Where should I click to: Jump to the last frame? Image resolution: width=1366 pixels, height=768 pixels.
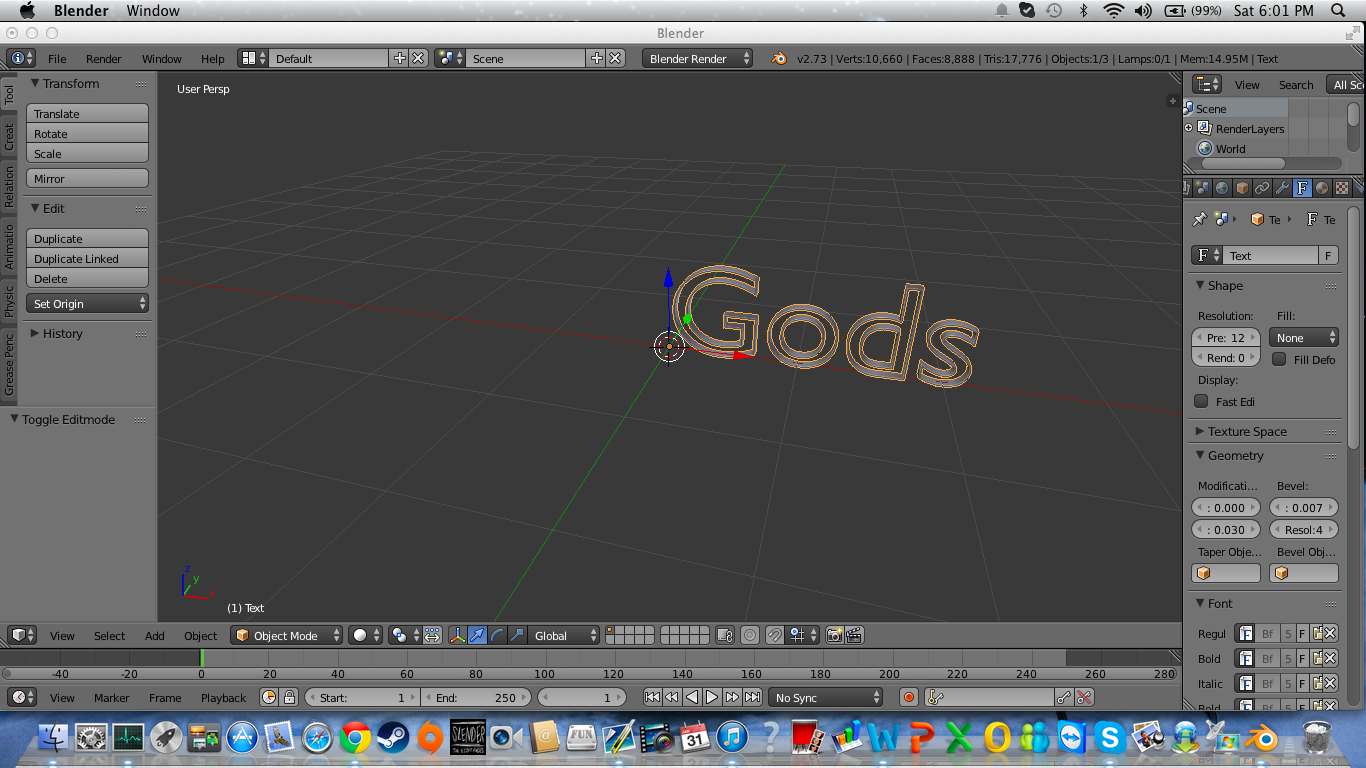[752, 697]
